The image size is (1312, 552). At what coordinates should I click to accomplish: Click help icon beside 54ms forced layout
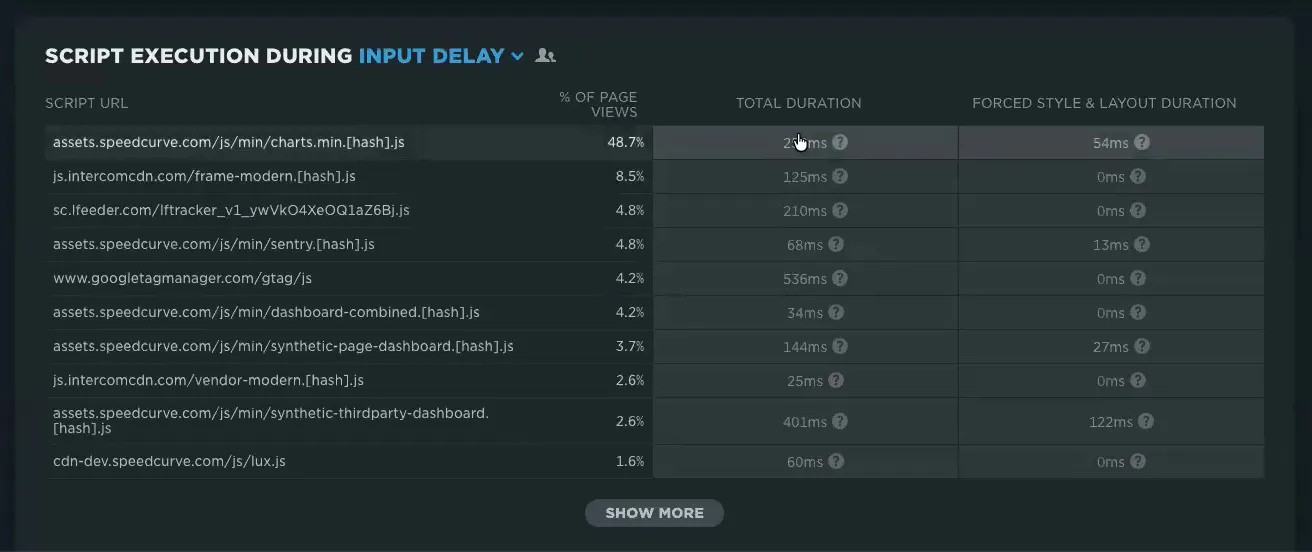tap(1142, 143)
